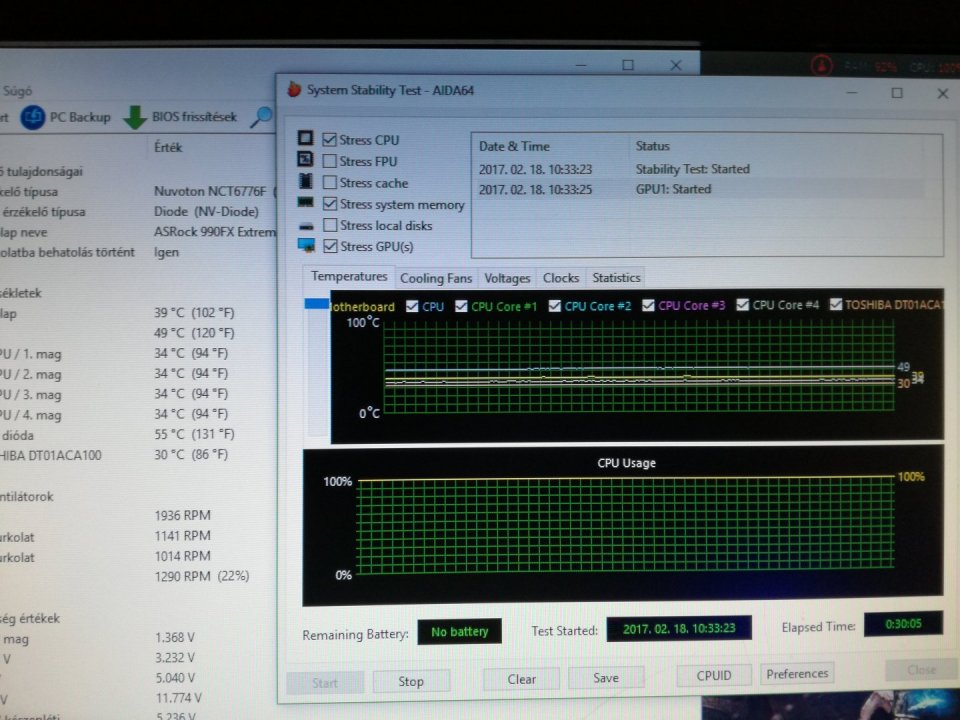960x720 pixels.
Task: Open the Súgó menu in background window
Action: (x=17, y=91)
